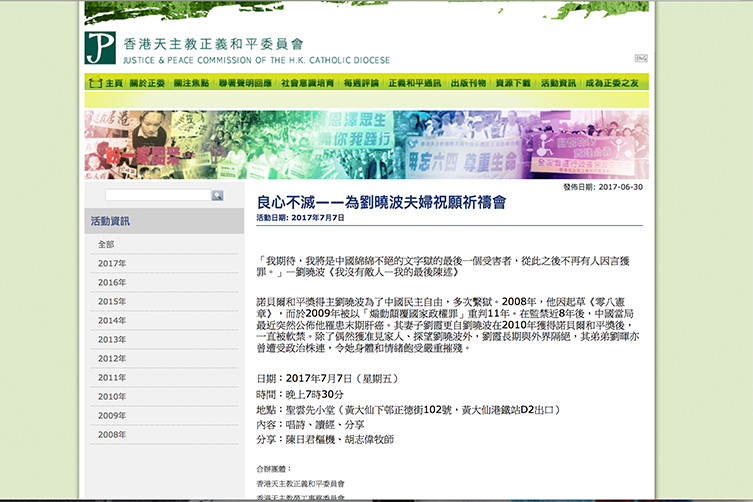Show all events via 全部 link
The width and height of the screenshot is (753, 502).
pyautogui.click(x=107, y=244)
